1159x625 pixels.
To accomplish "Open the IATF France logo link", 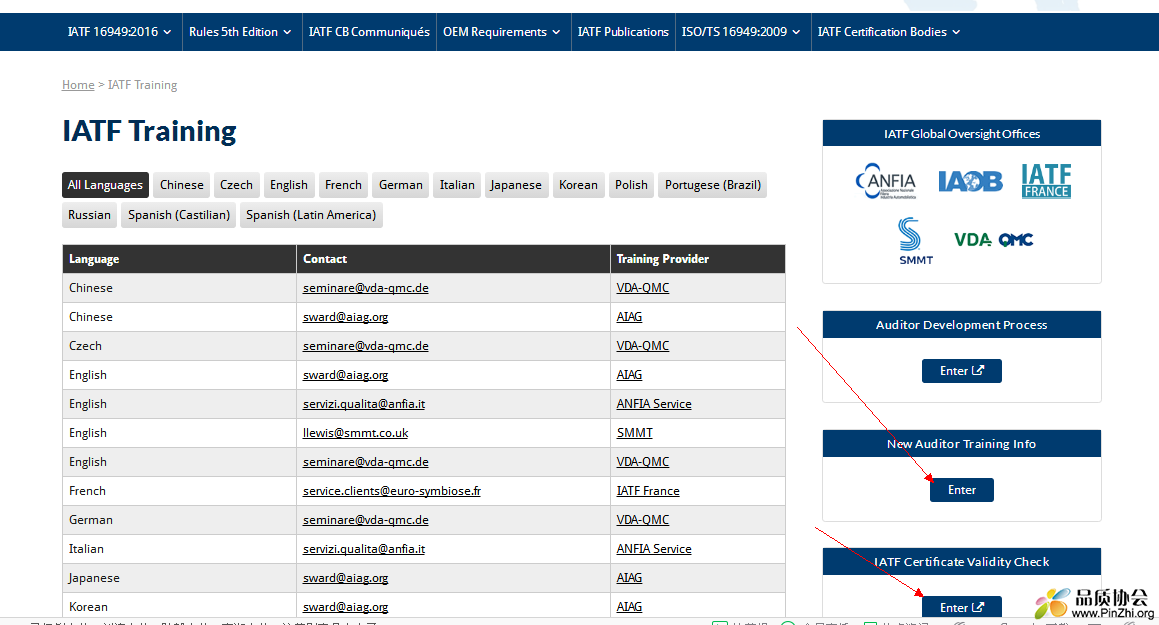I will click(x=1046, y=181).
